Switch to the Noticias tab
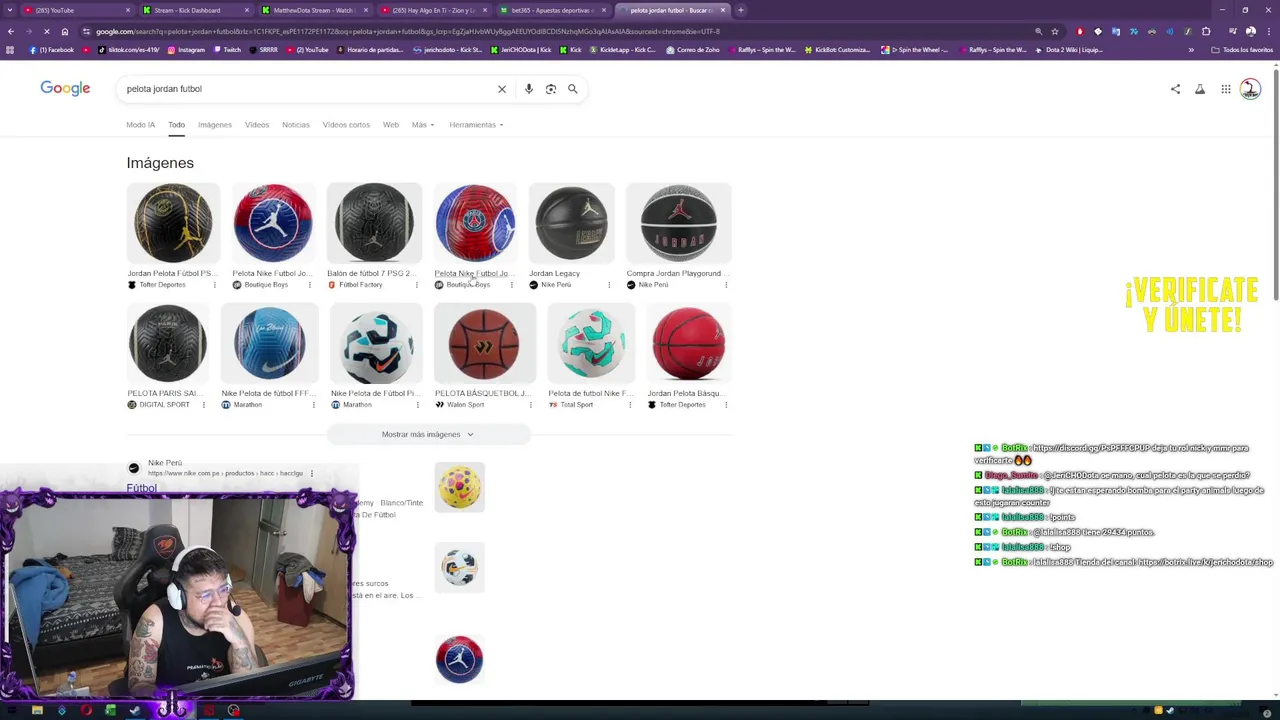1280x720 pixels. (x=295, y=125)
